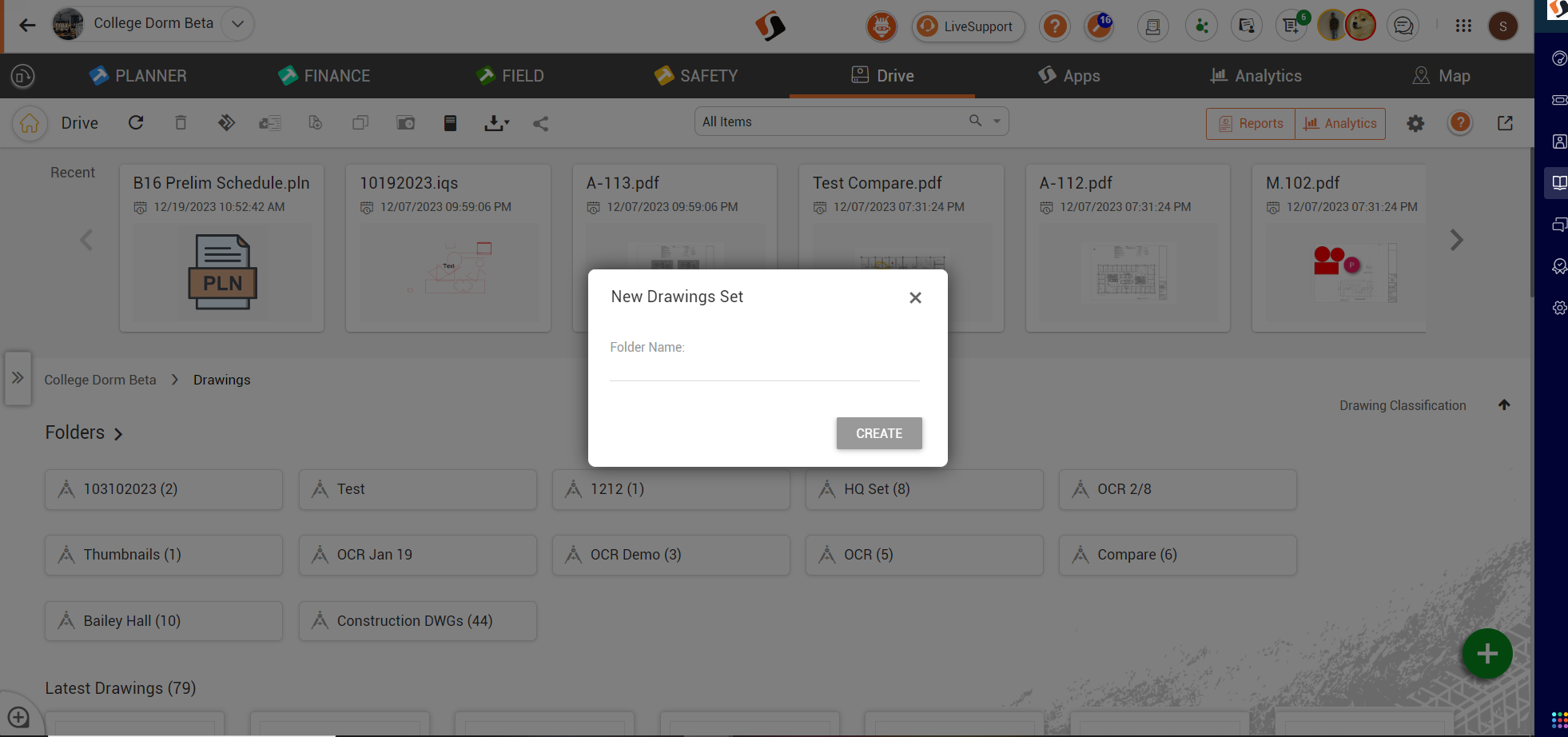Click the Drawing Classification sort arrow

pos(1504,405)
